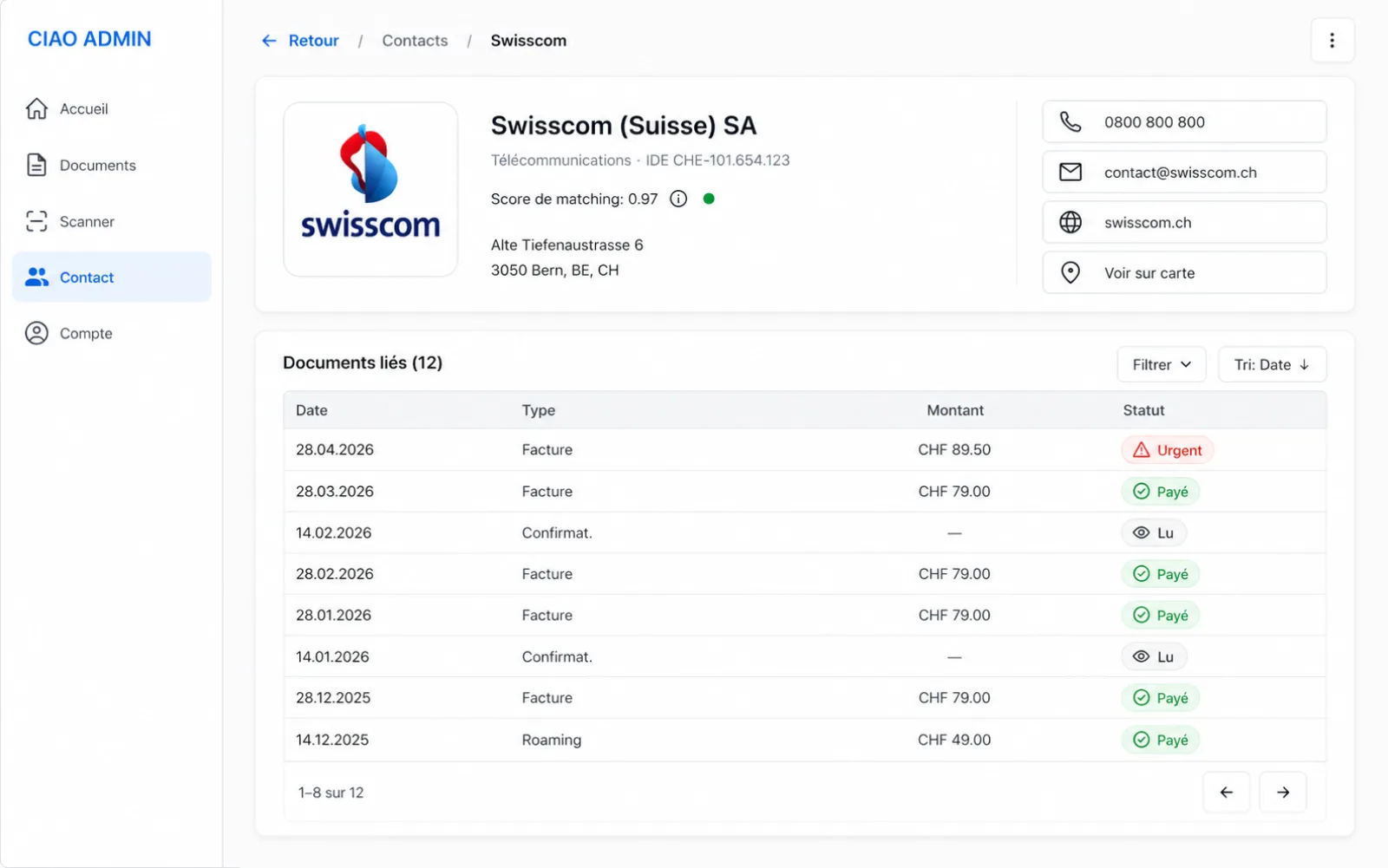Go to next page with right arrow
The height and width of the screenshot is (868, 1388).
point(1283,793)
